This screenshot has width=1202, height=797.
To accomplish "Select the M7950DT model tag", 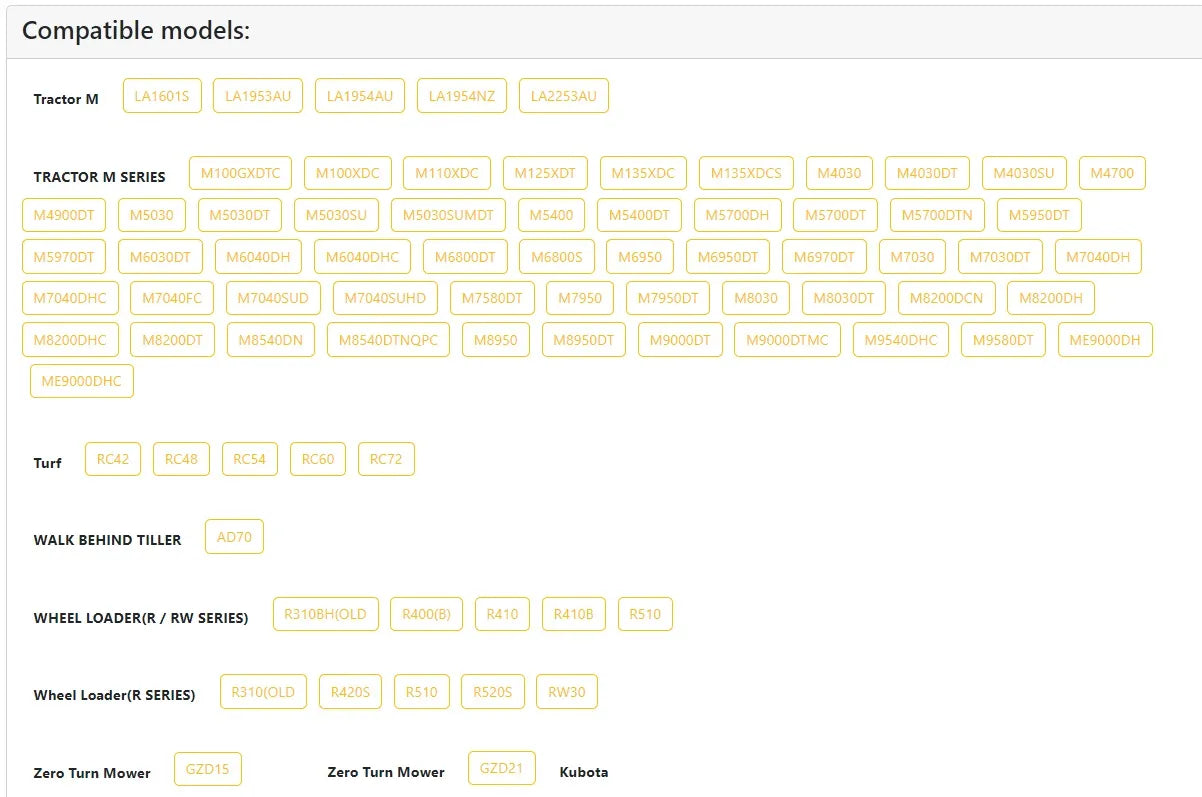I will point(668,298).
